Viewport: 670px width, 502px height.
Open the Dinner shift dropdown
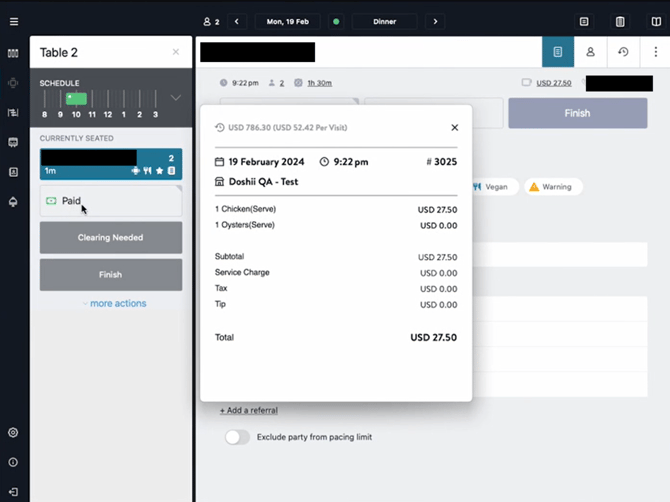[384, 21]
